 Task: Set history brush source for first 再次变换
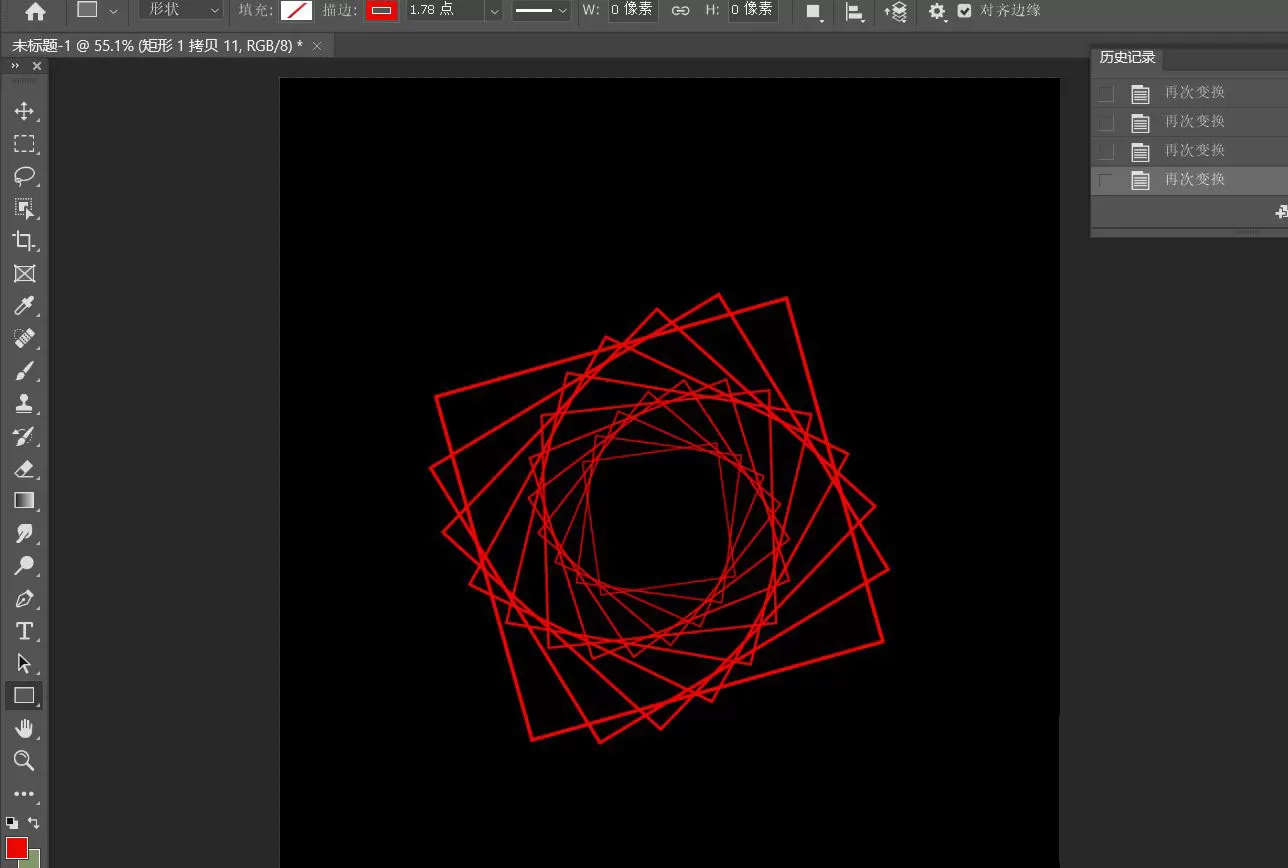tap(1106, 93)
